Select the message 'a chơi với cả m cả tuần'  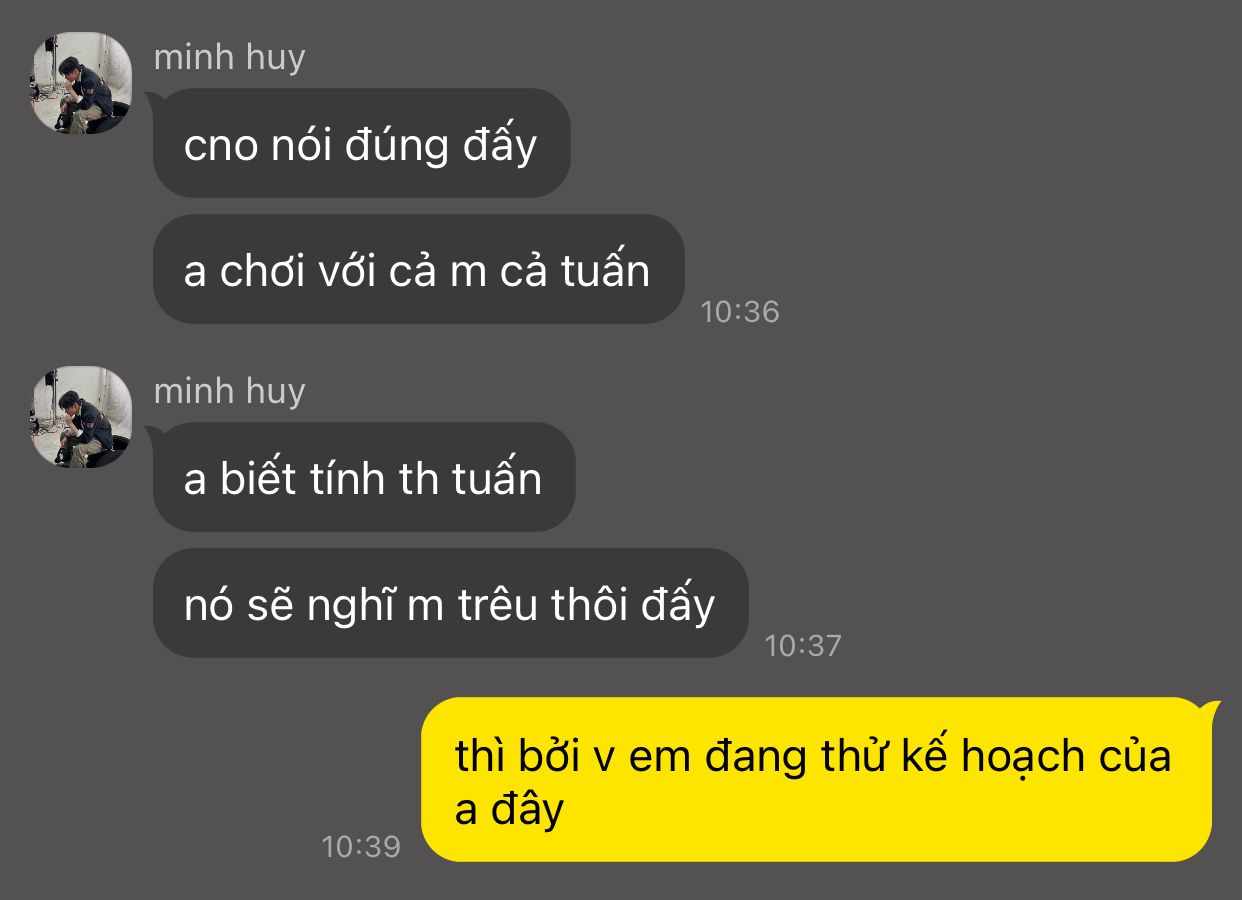point(418,269)
